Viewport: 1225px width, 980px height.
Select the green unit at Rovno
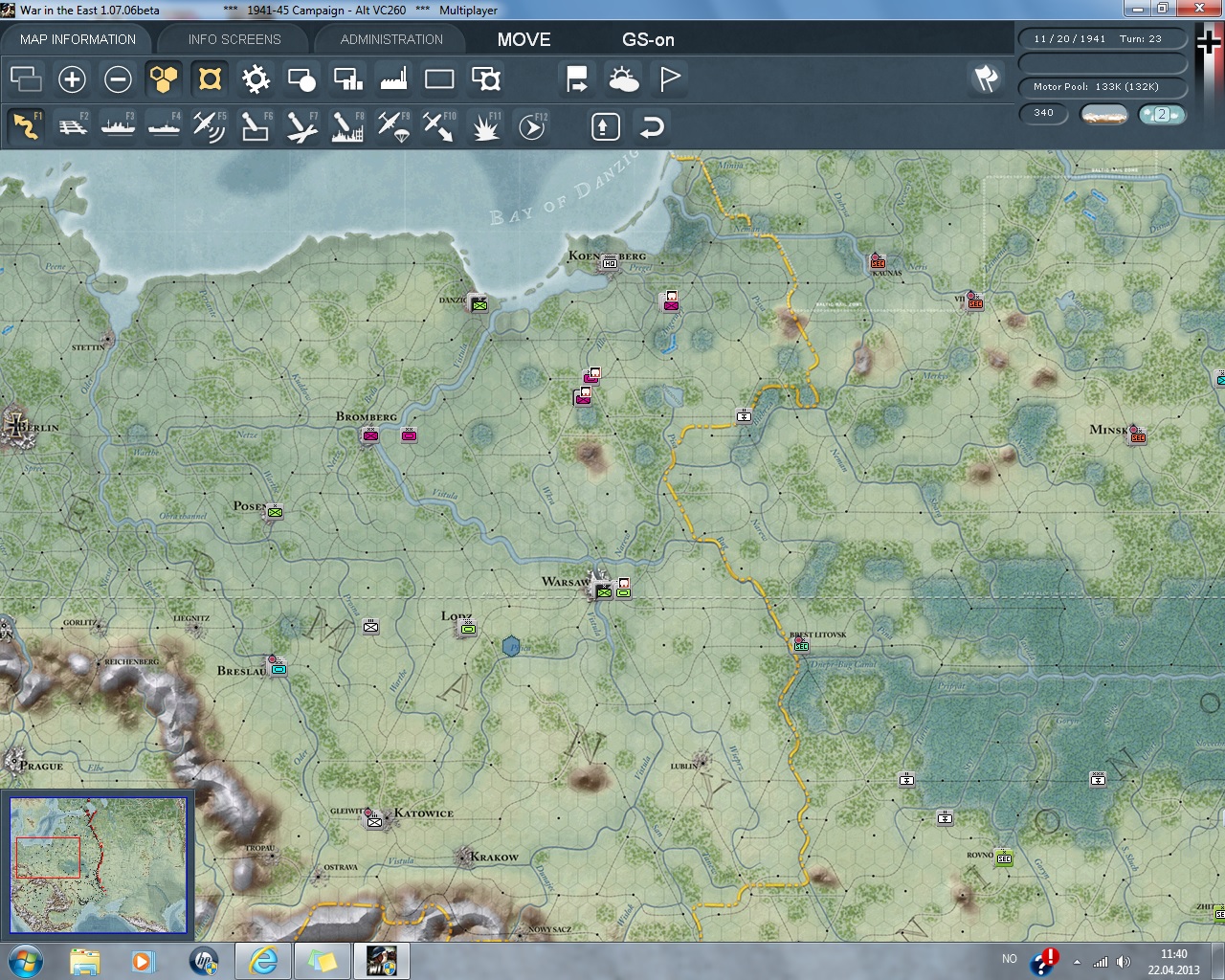[1004, 857]
